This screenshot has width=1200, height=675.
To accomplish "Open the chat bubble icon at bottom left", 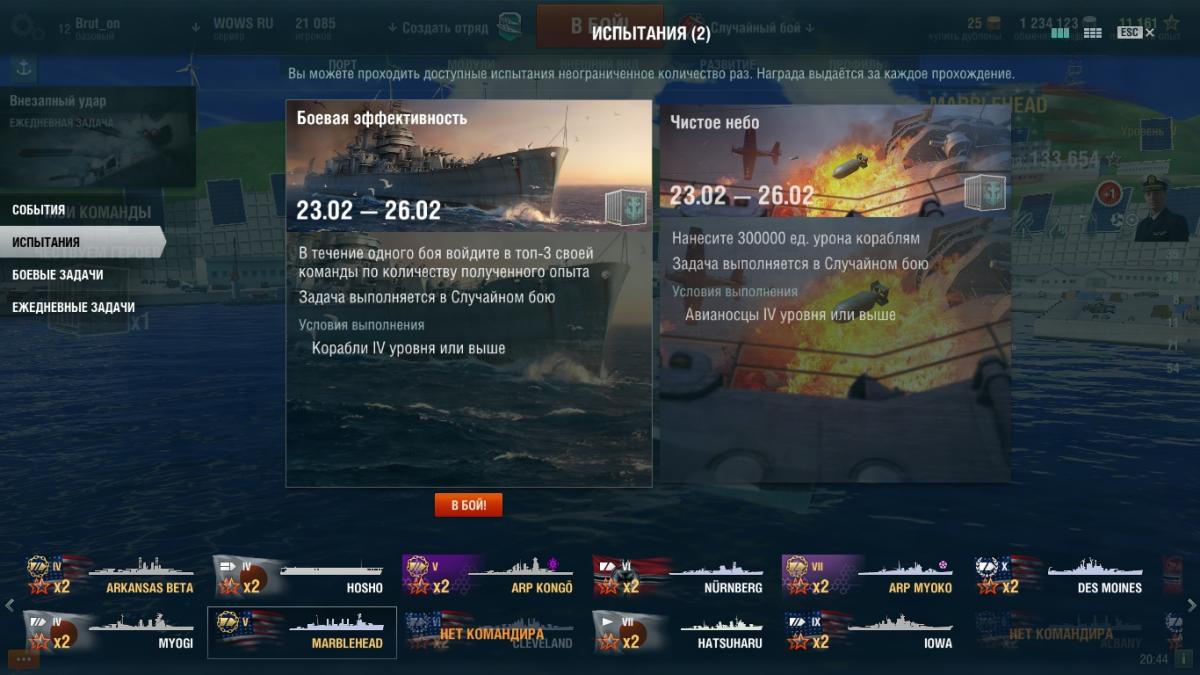I will click(x=23, y=660).
